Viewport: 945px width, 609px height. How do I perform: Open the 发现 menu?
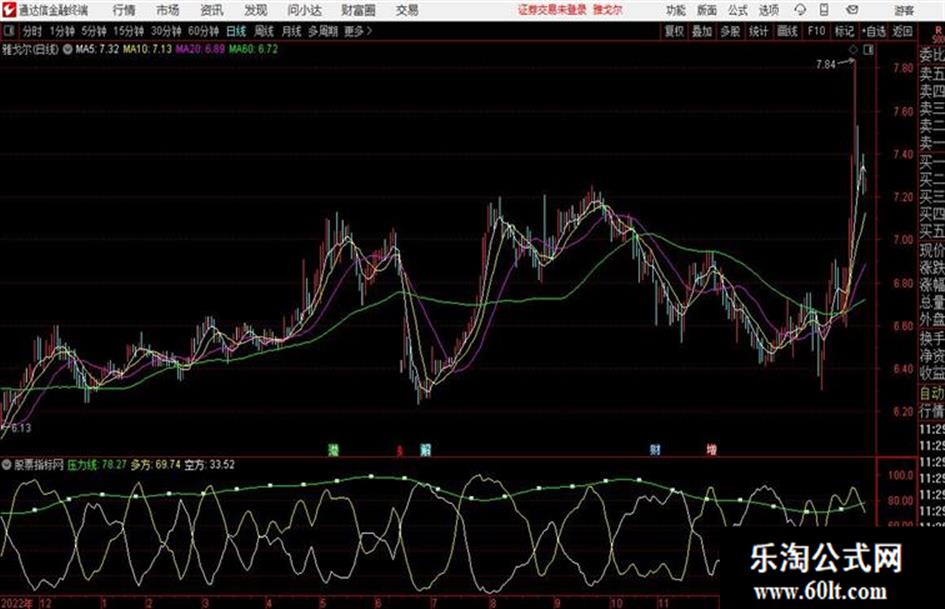coord(256,10)
